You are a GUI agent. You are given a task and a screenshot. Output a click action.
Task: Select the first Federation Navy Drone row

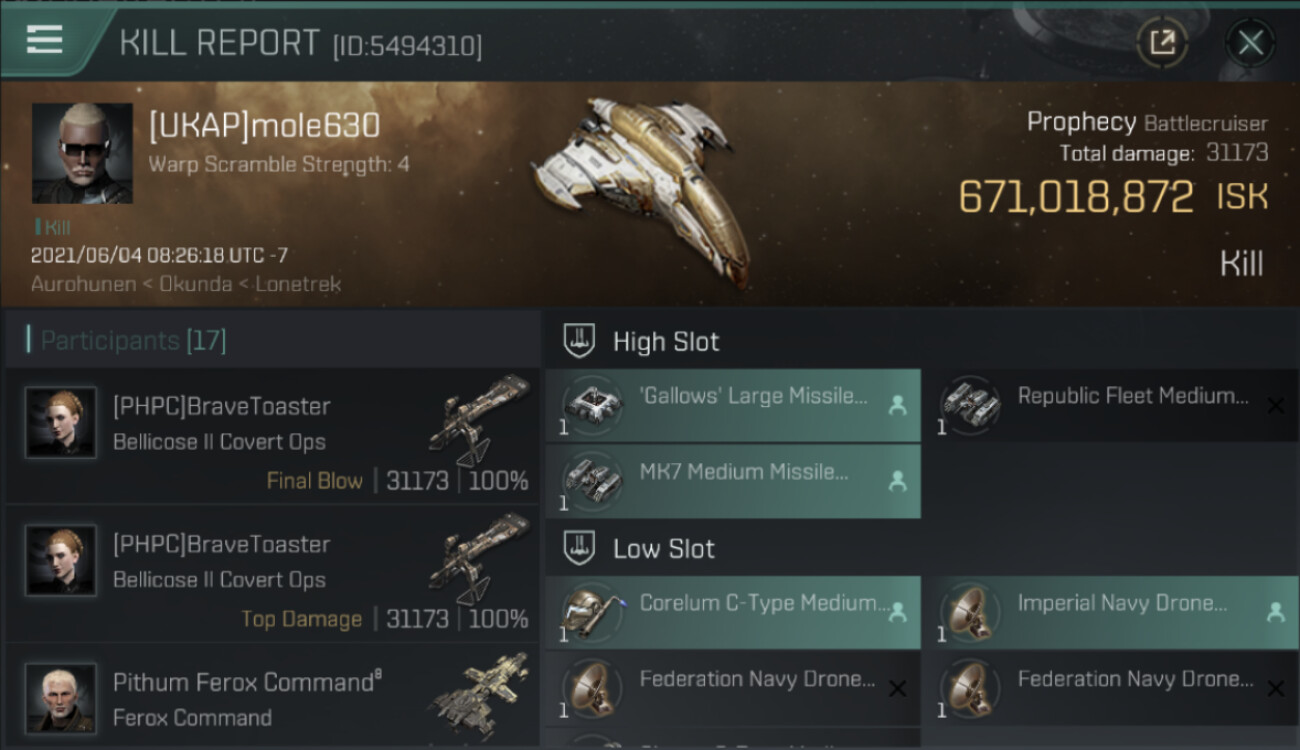click(x=733, y=688)
